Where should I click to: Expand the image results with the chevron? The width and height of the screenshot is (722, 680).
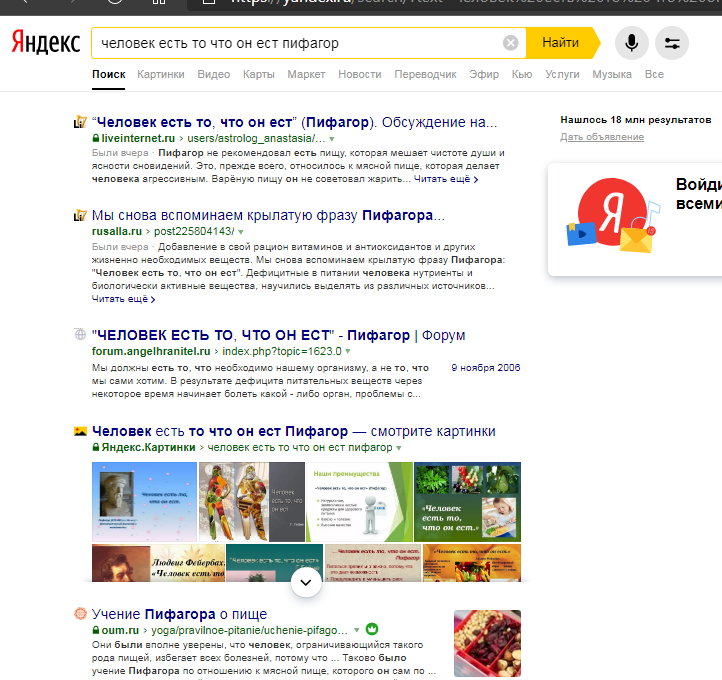307,581
